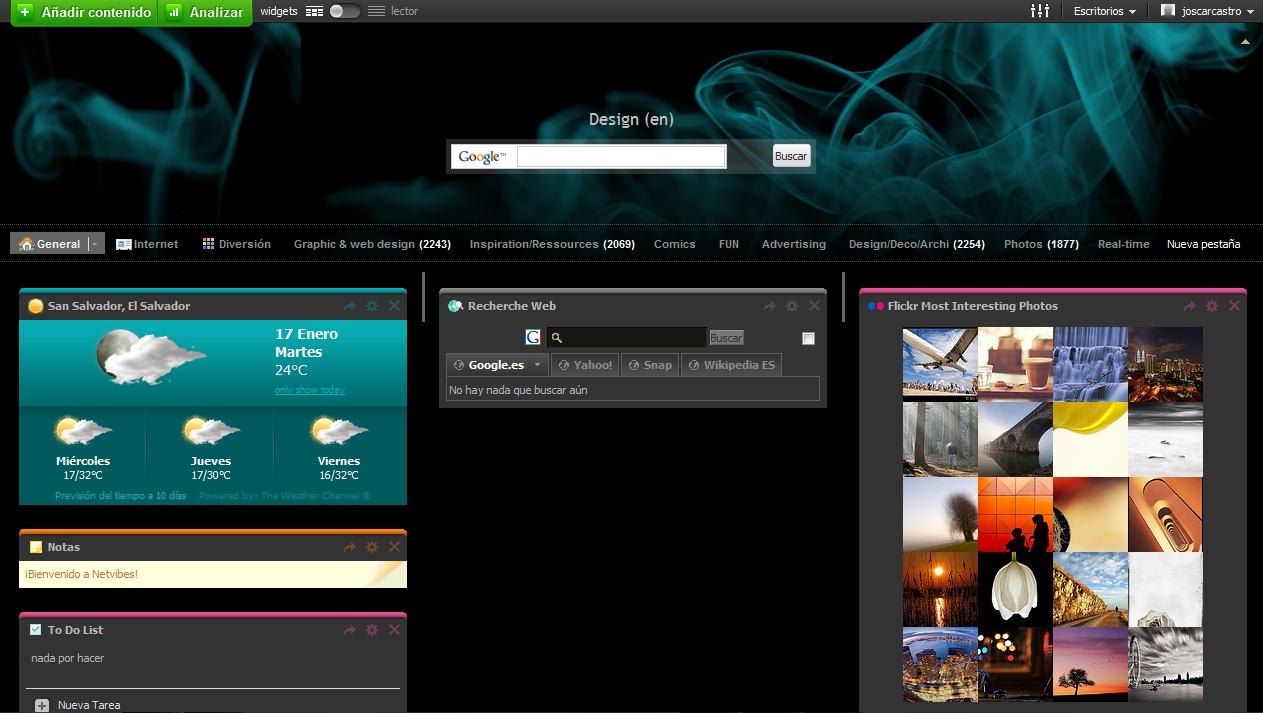
Task: Collapse the header with the top-right arrow
Action: click(1245, 42)
